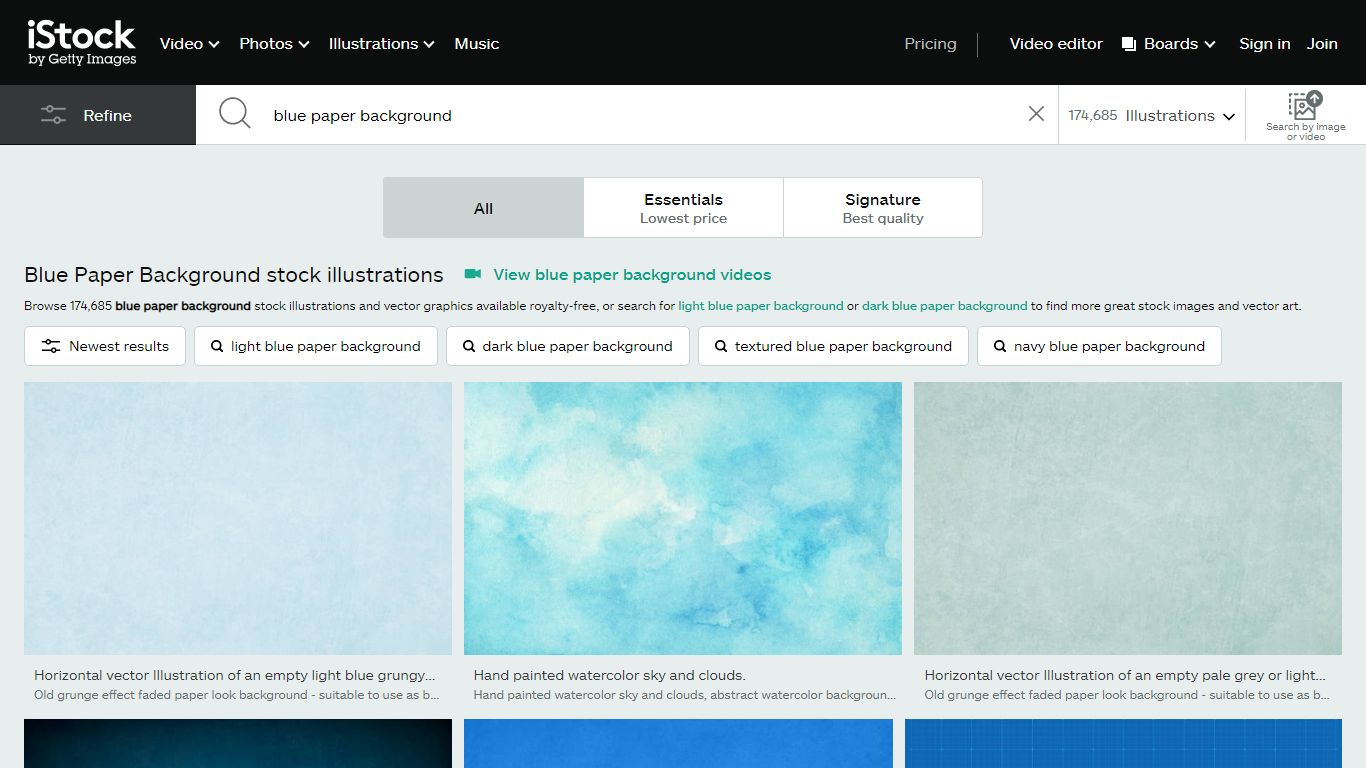Click the Refine sliders icon
The image size is (1366, 768).
pos(53,115)
